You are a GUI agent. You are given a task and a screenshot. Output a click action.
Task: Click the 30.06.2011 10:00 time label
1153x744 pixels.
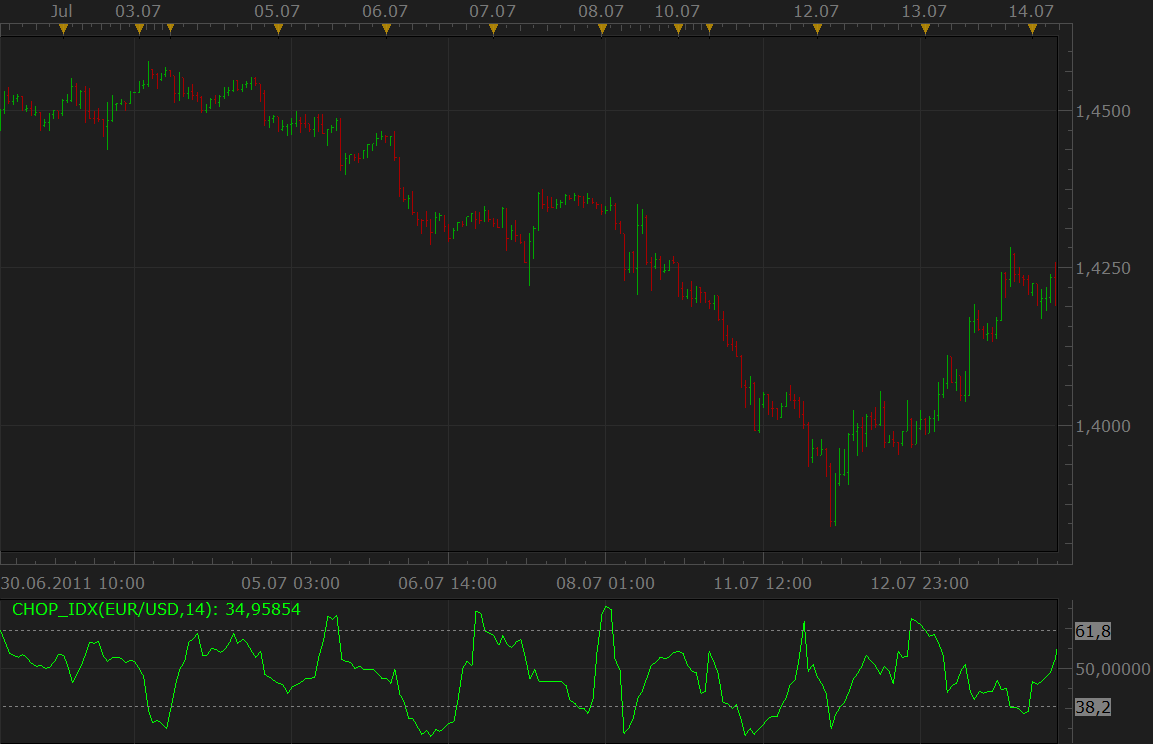(73, 583)
